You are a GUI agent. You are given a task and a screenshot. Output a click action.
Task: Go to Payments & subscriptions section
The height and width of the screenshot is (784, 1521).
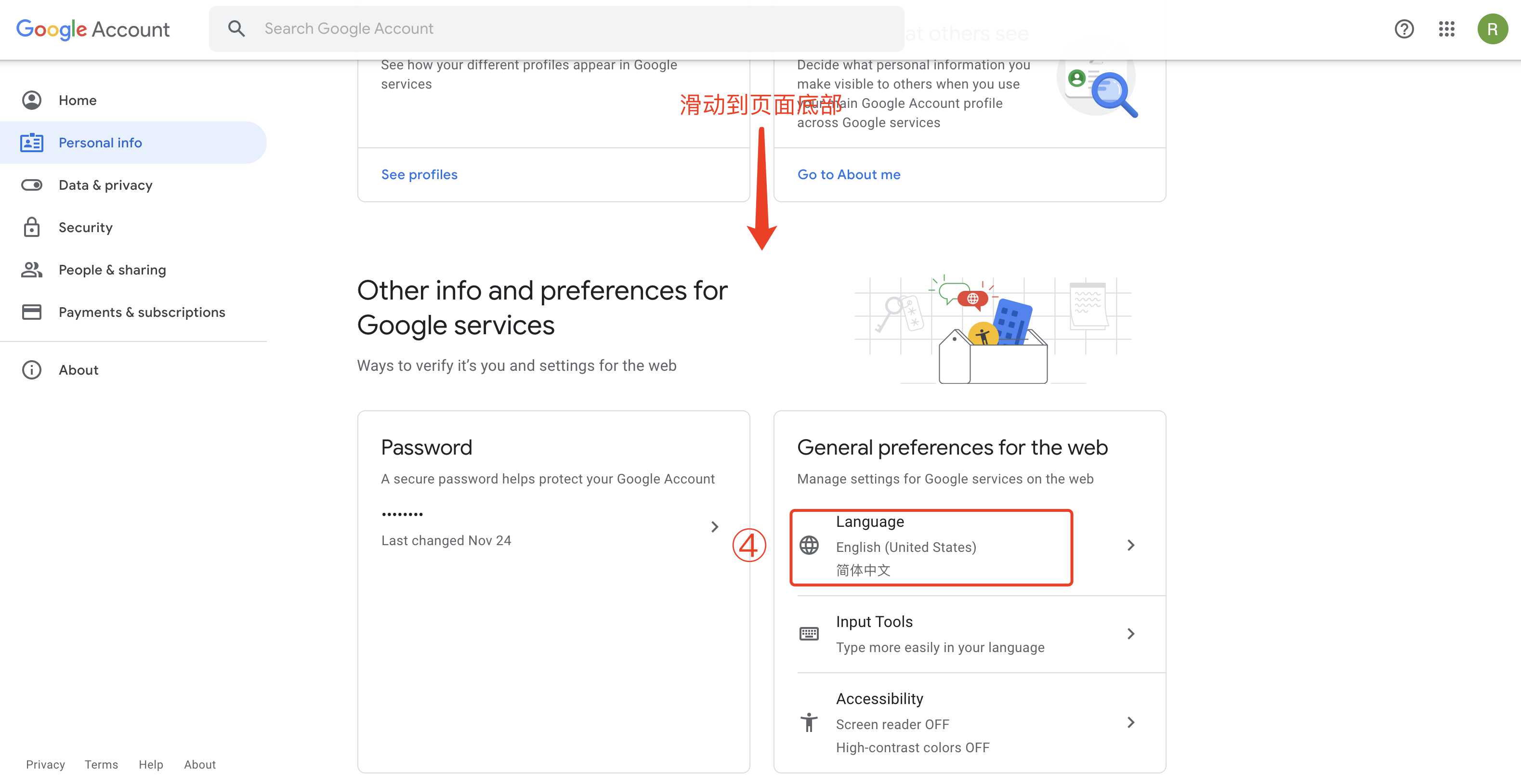(142, 313)
